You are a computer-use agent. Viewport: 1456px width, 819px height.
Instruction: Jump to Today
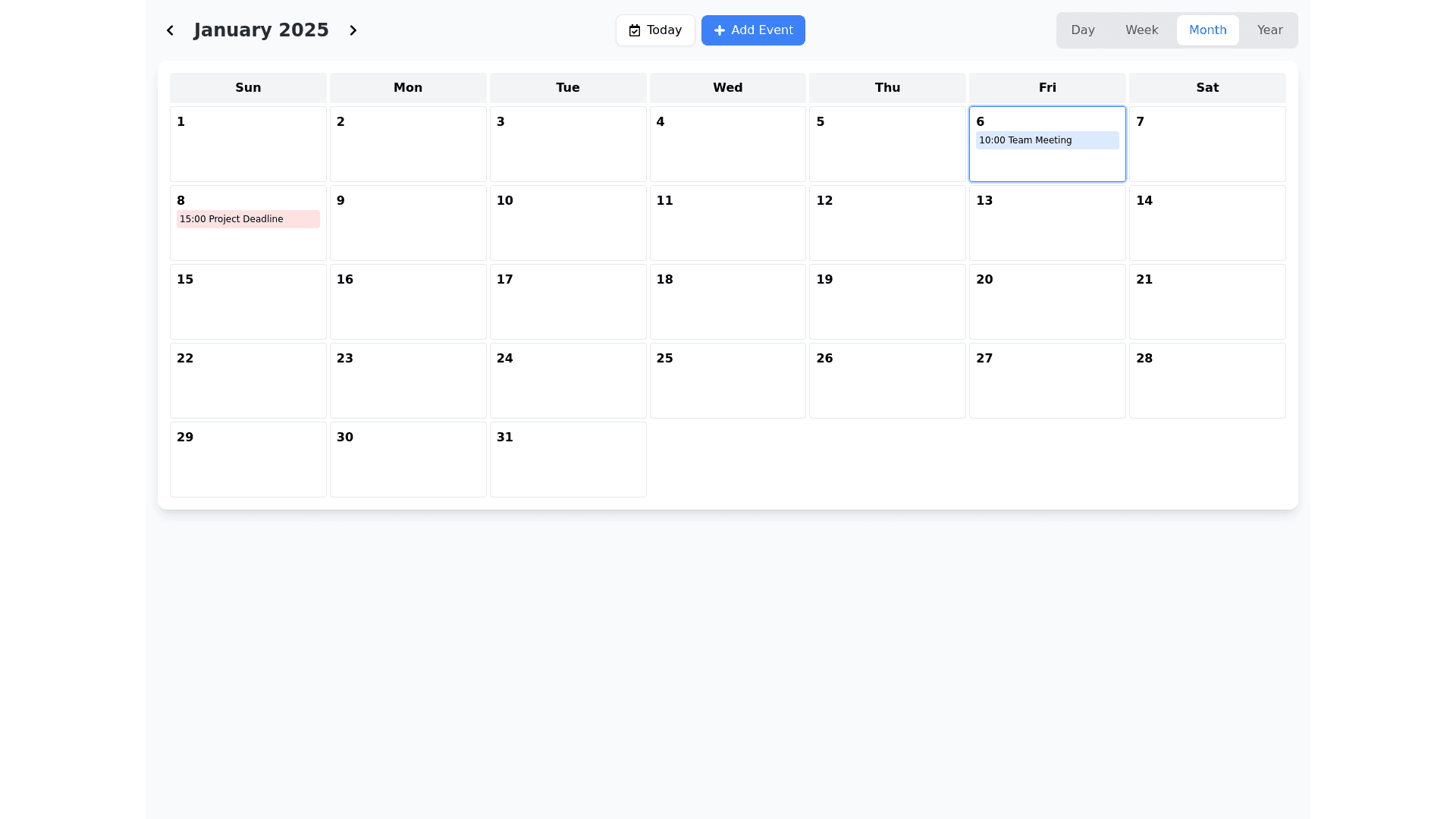pos(655,30)
